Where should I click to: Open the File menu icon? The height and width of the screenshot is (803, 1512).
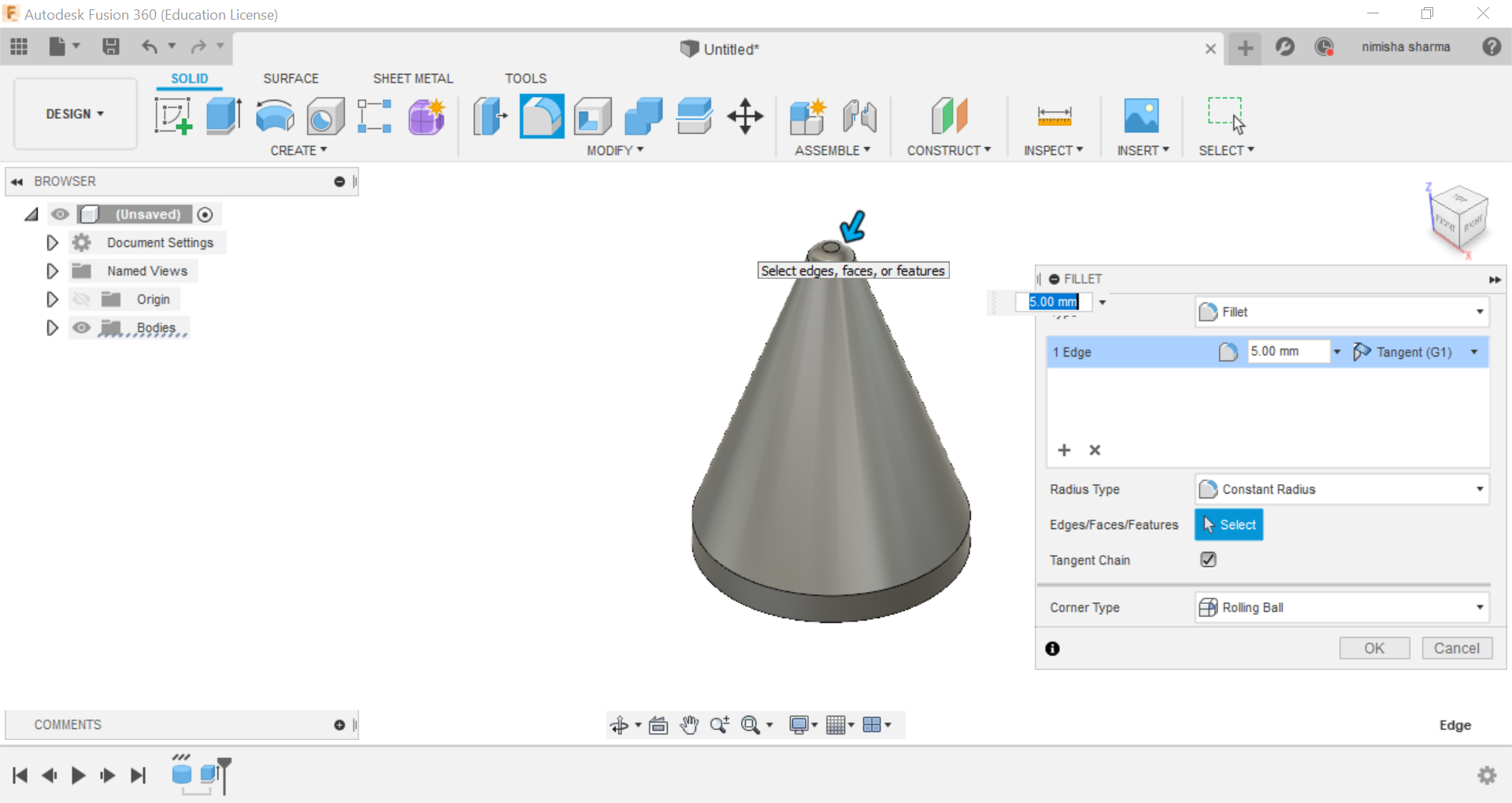click(x=57, y=47)
